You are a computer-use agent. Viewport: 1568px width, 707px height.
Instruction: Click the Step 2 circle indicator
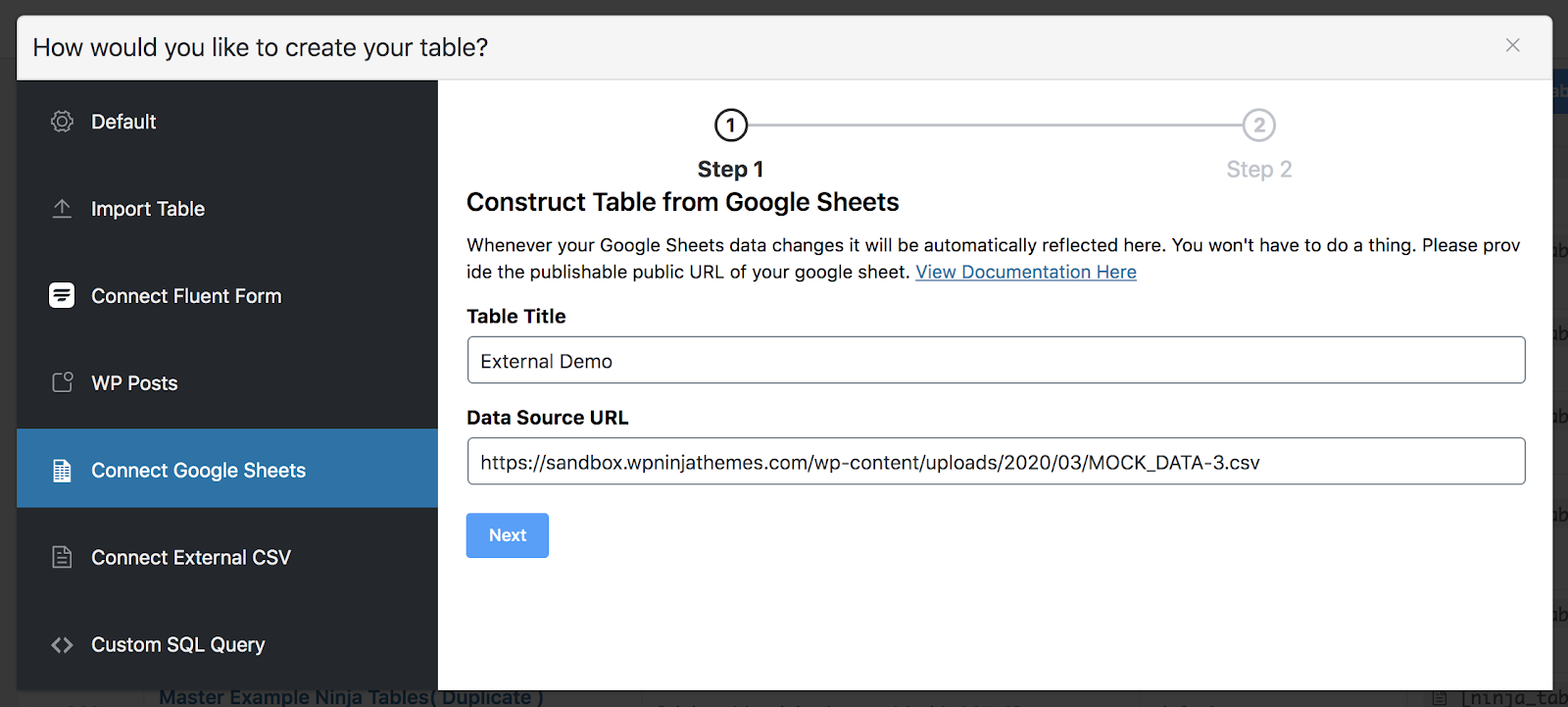(x=1259, y=126)
